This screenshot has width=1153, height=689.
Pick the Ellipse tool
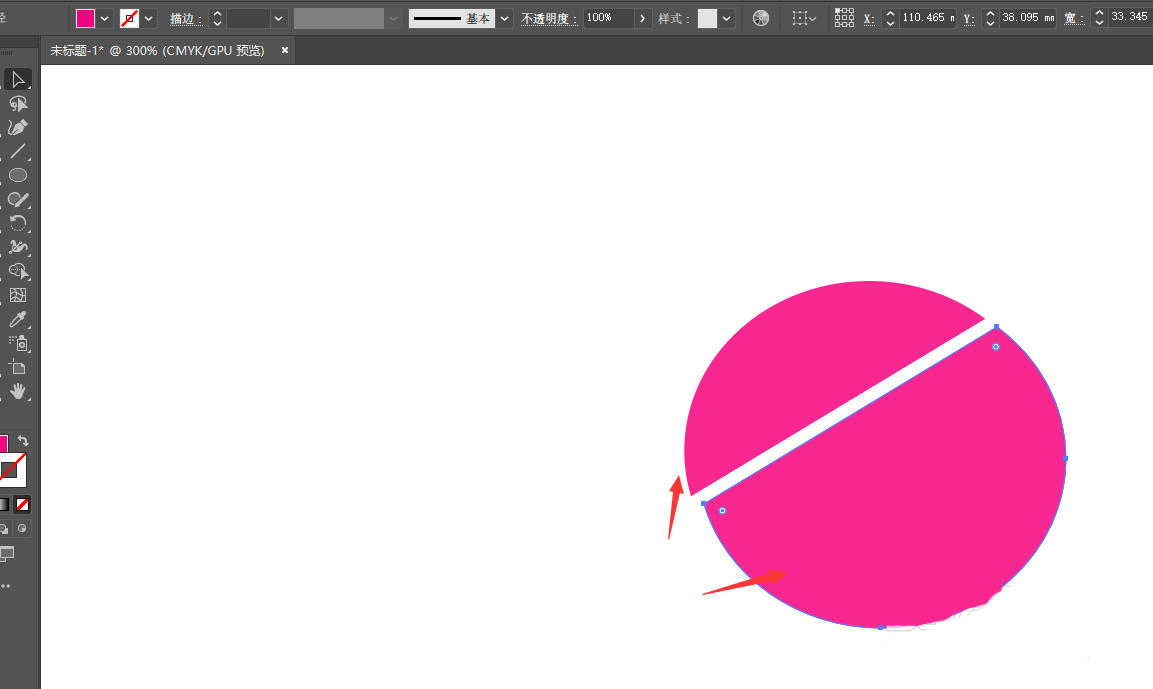click(x=18, y=175)
